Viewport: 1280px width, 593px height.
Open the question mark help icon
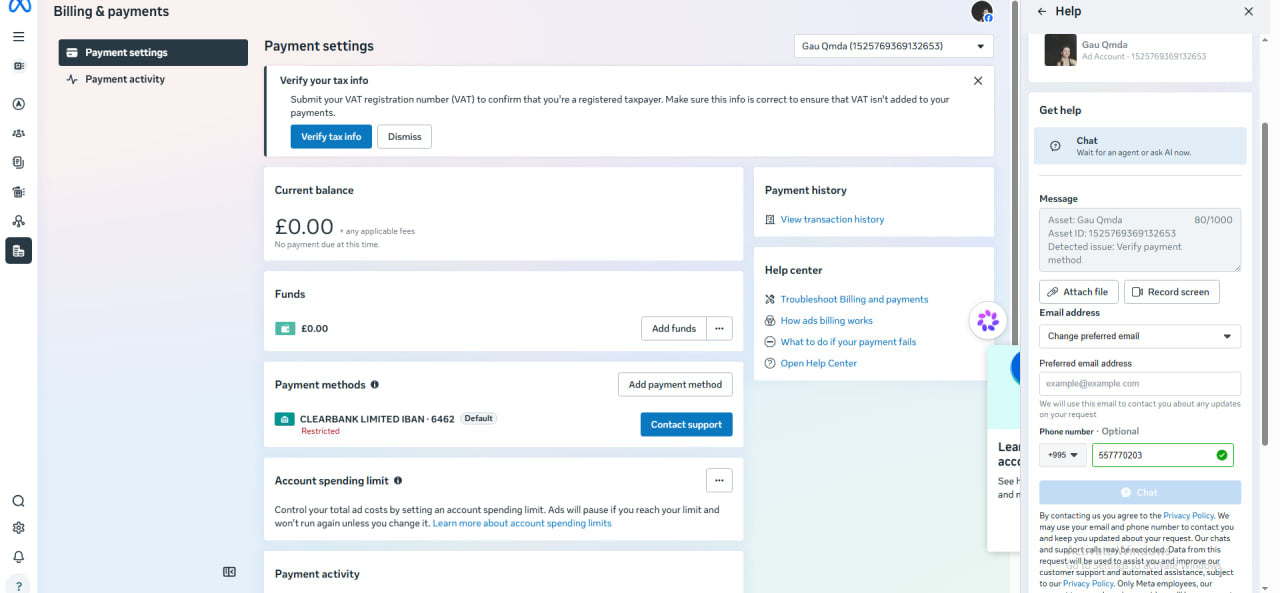pos(18,585)
